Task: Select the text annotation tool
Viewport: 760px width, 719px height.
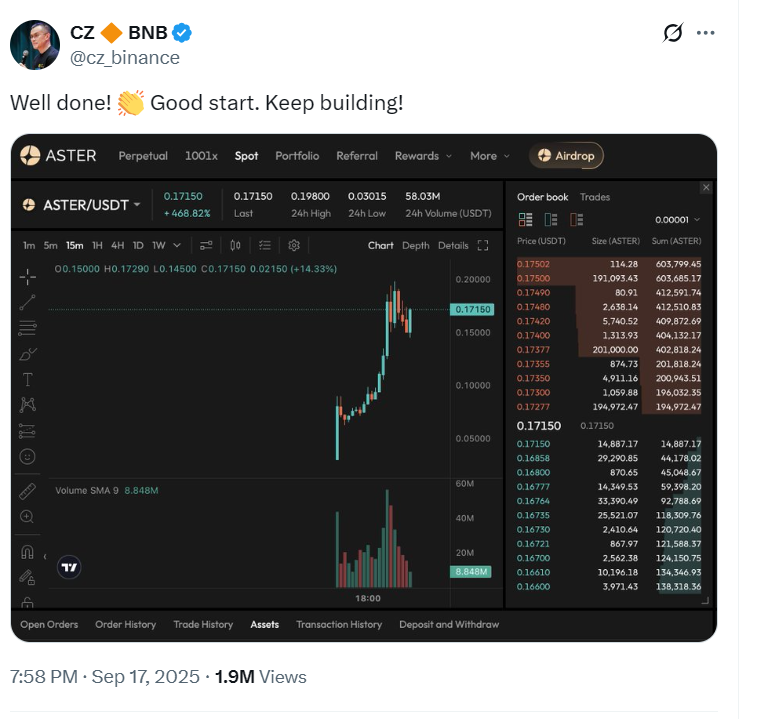Action: pos(28,379)
